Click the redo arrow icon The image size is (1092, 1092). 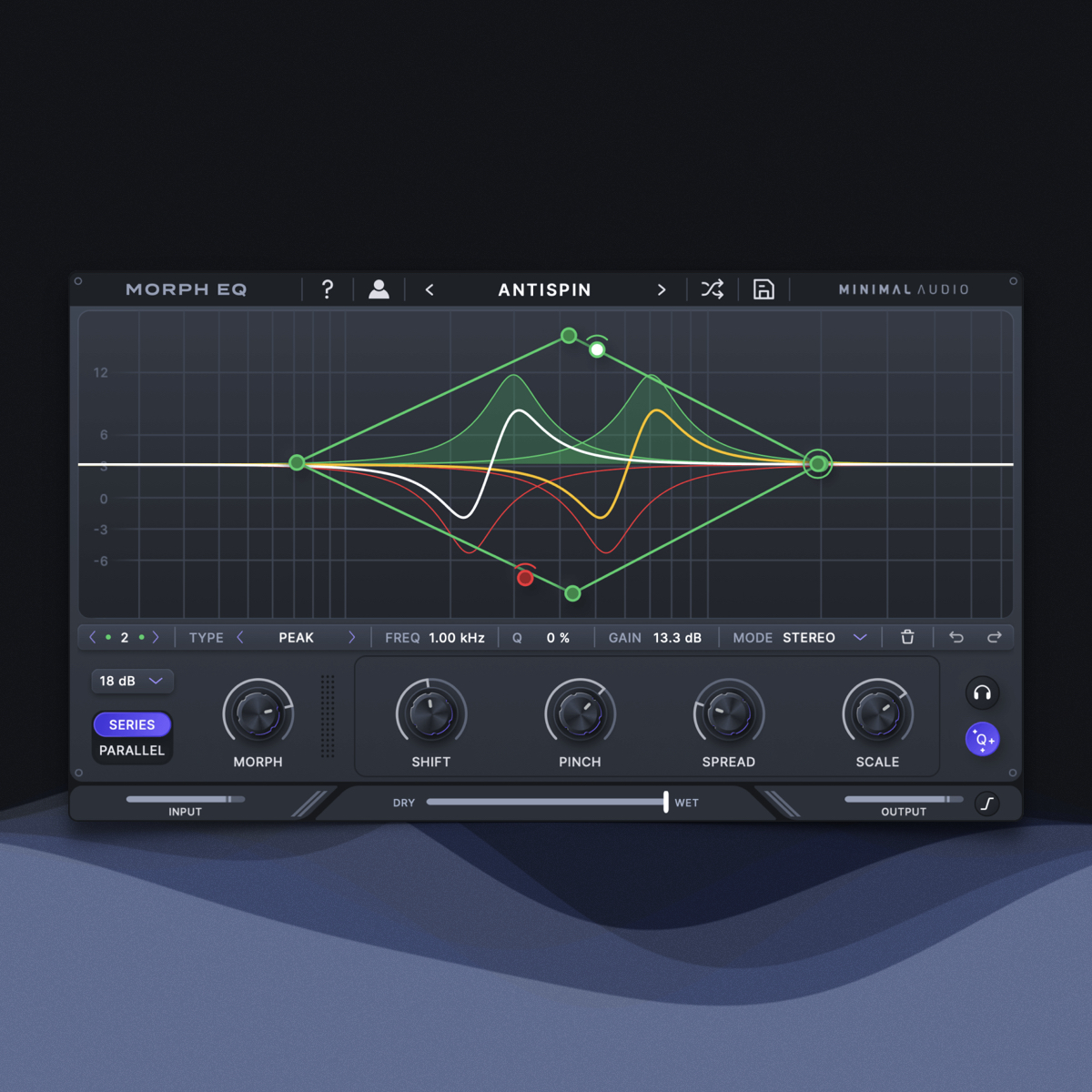(994, 637)
